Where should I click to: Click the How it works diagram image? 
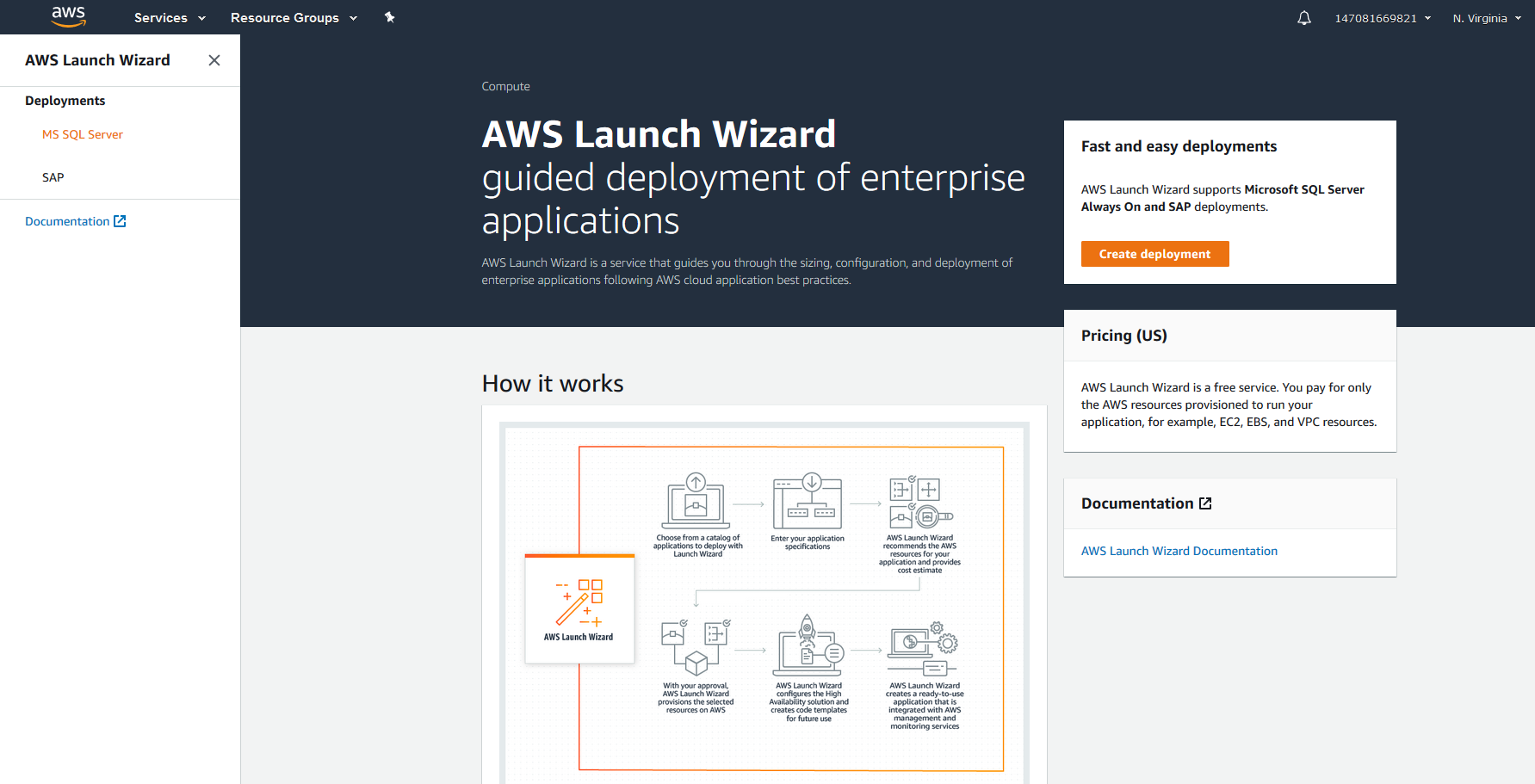coord(764,605)
